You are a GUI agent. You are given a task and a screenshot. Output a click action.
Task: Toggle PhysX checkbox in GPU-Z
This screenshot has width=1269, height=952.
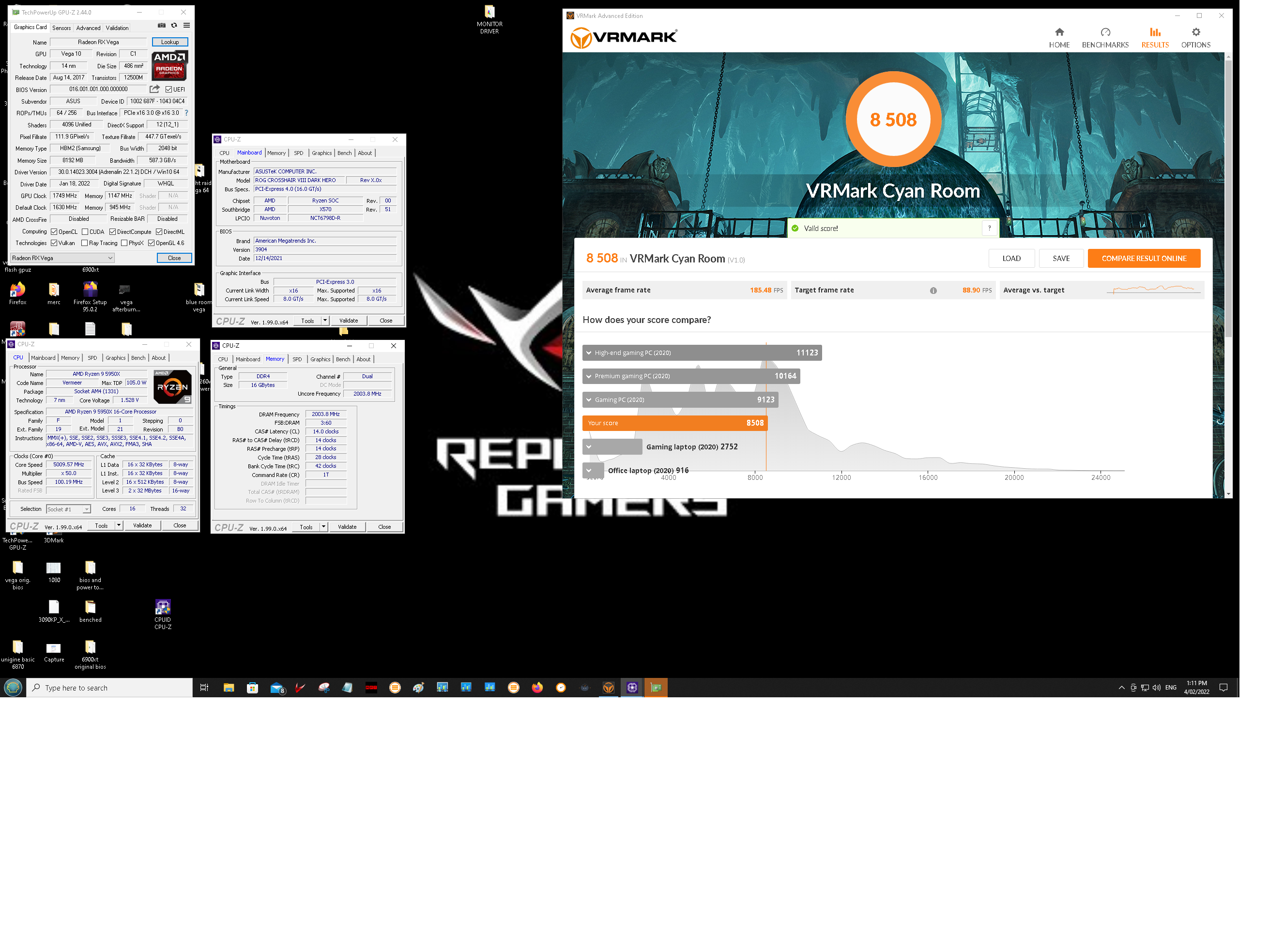124,243
